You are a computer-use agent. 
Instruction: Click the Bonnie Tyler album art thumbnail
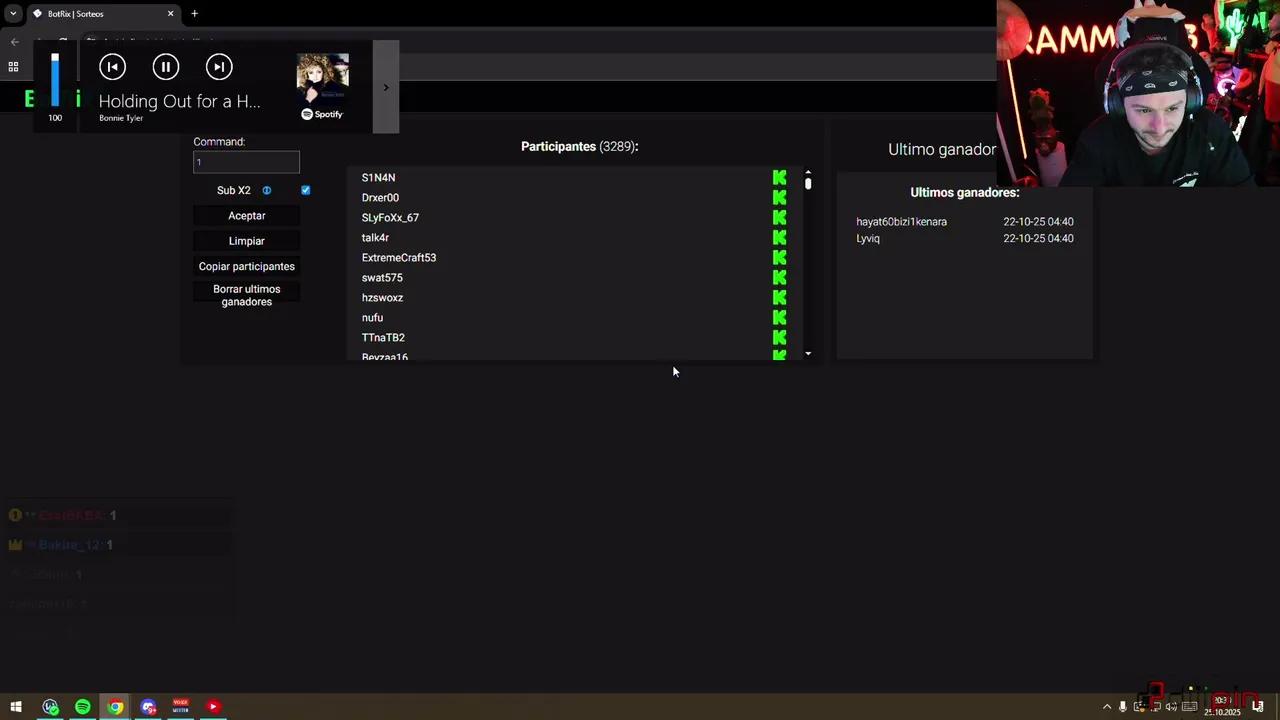click(x=322, y=78)
